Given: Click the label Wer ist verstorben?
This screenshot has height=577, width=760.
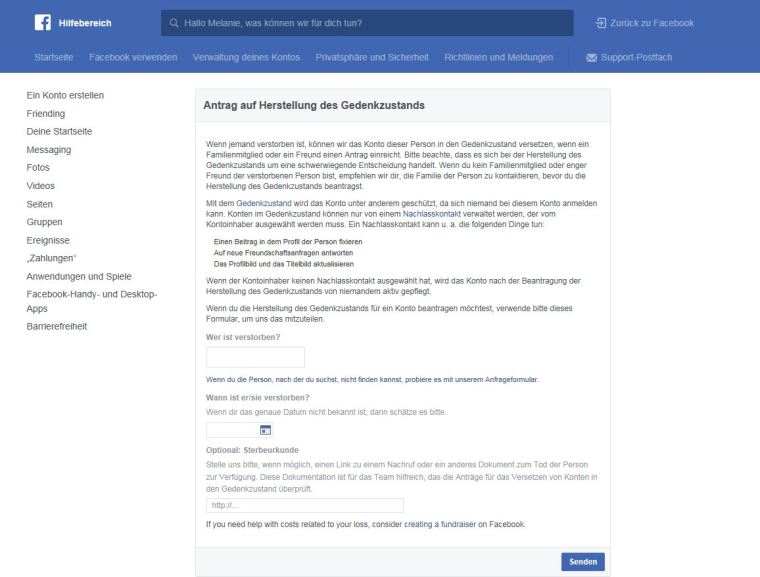Looking at the screenshot, I should [x=243, y=337].
